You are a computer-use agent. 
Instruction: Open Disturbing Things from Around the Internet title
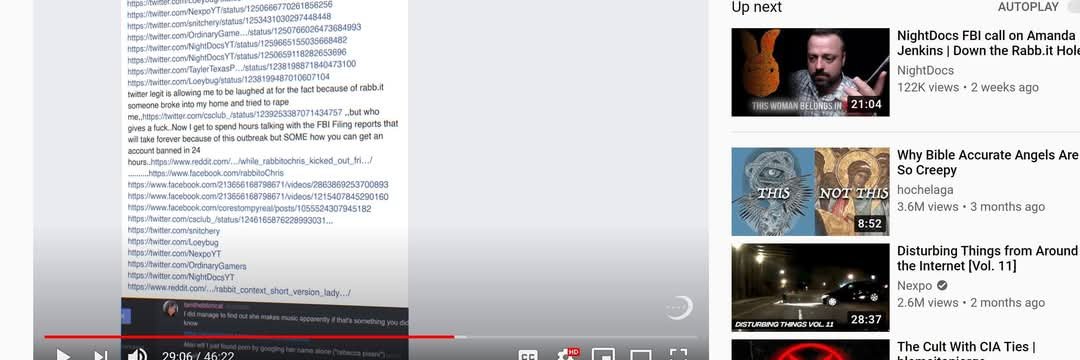coord(988,258)
